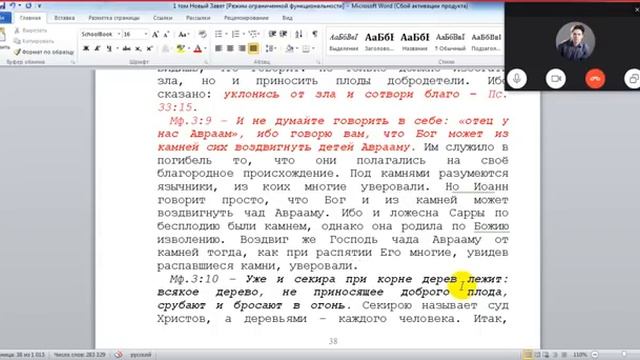
Task: Switch to the Ссылки tab
Action: tap(162, 18)
